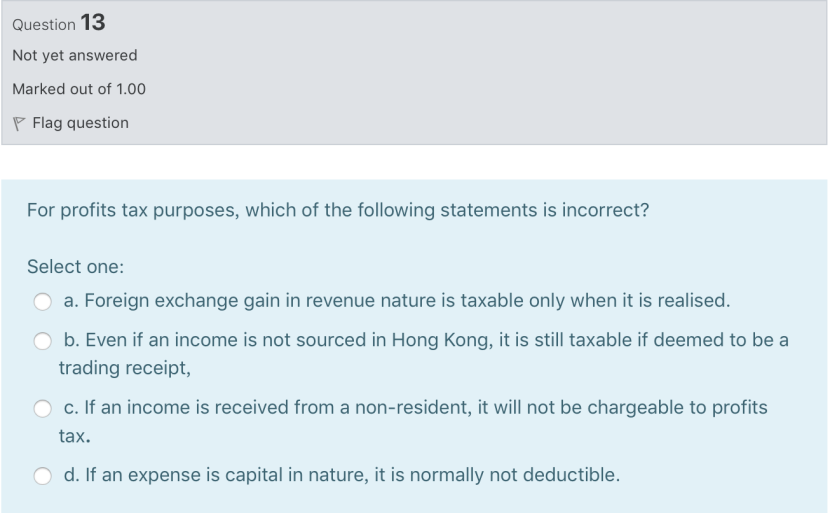The height and width of the screenshot is (513, 830).
Task: Click the 'Marked out of 1.00' text
Action: point(79,89)
